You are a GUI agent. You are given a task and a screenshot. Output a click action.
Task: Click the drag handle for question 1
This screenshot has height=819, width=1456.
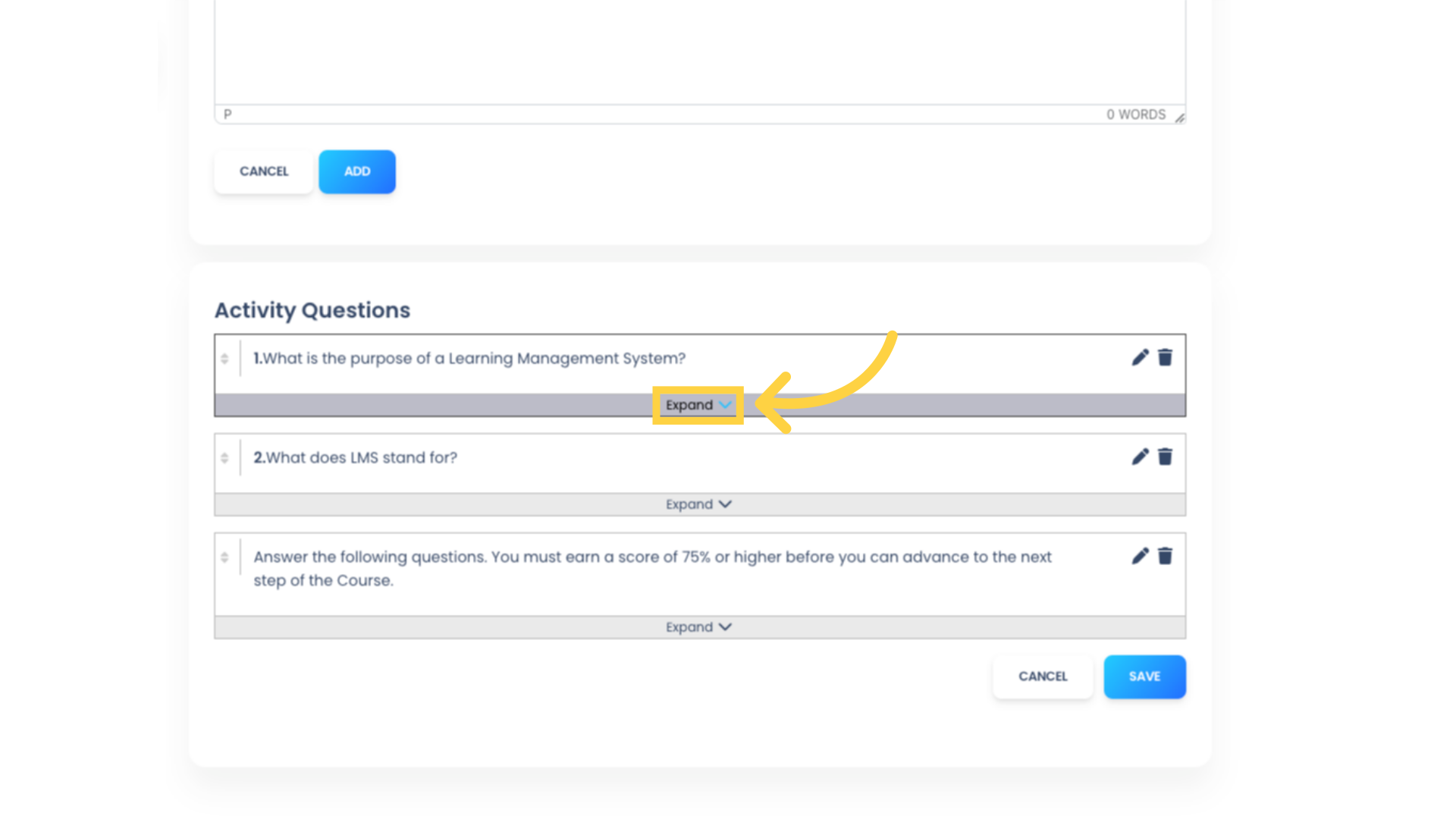224,358
